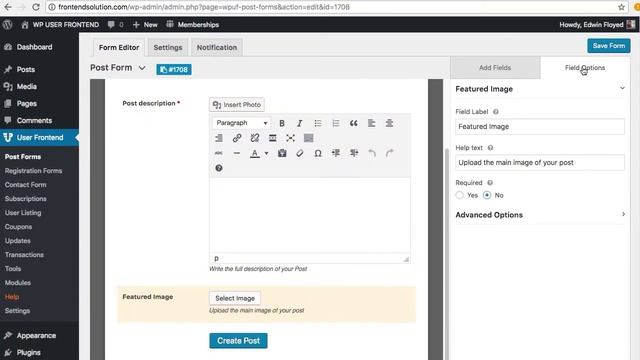Switch to the Notification tab

[x=217, y=47]
